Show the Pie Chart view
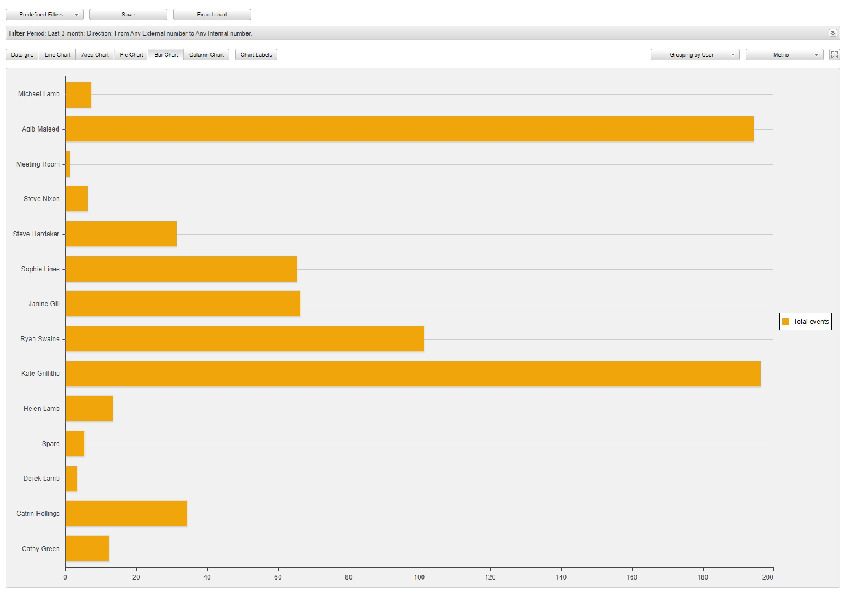 (130, 54)
